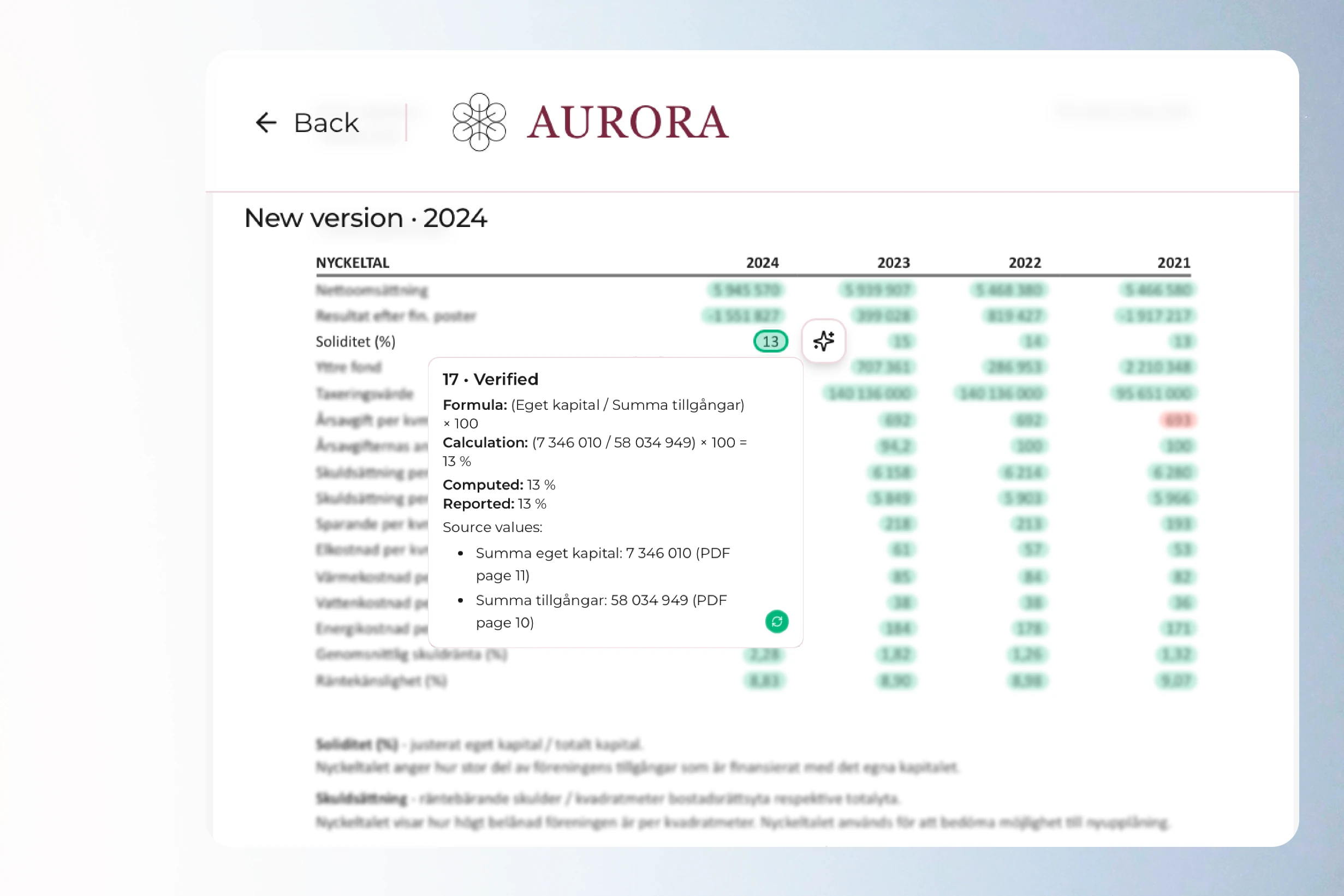Select the "New version · 2024" heading

tap(366, 218)
